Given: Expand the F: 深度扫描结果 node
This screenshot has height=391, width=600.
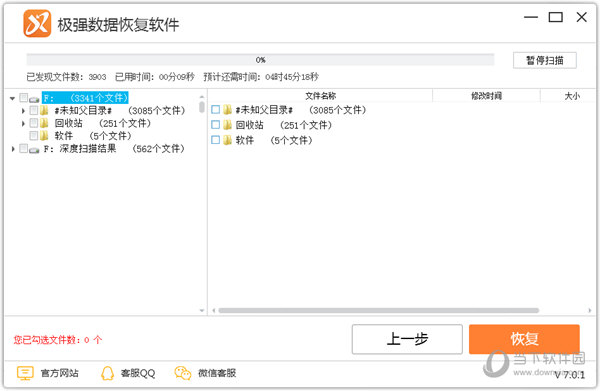Looking at the screenshot, I should (x=13, y=149).
